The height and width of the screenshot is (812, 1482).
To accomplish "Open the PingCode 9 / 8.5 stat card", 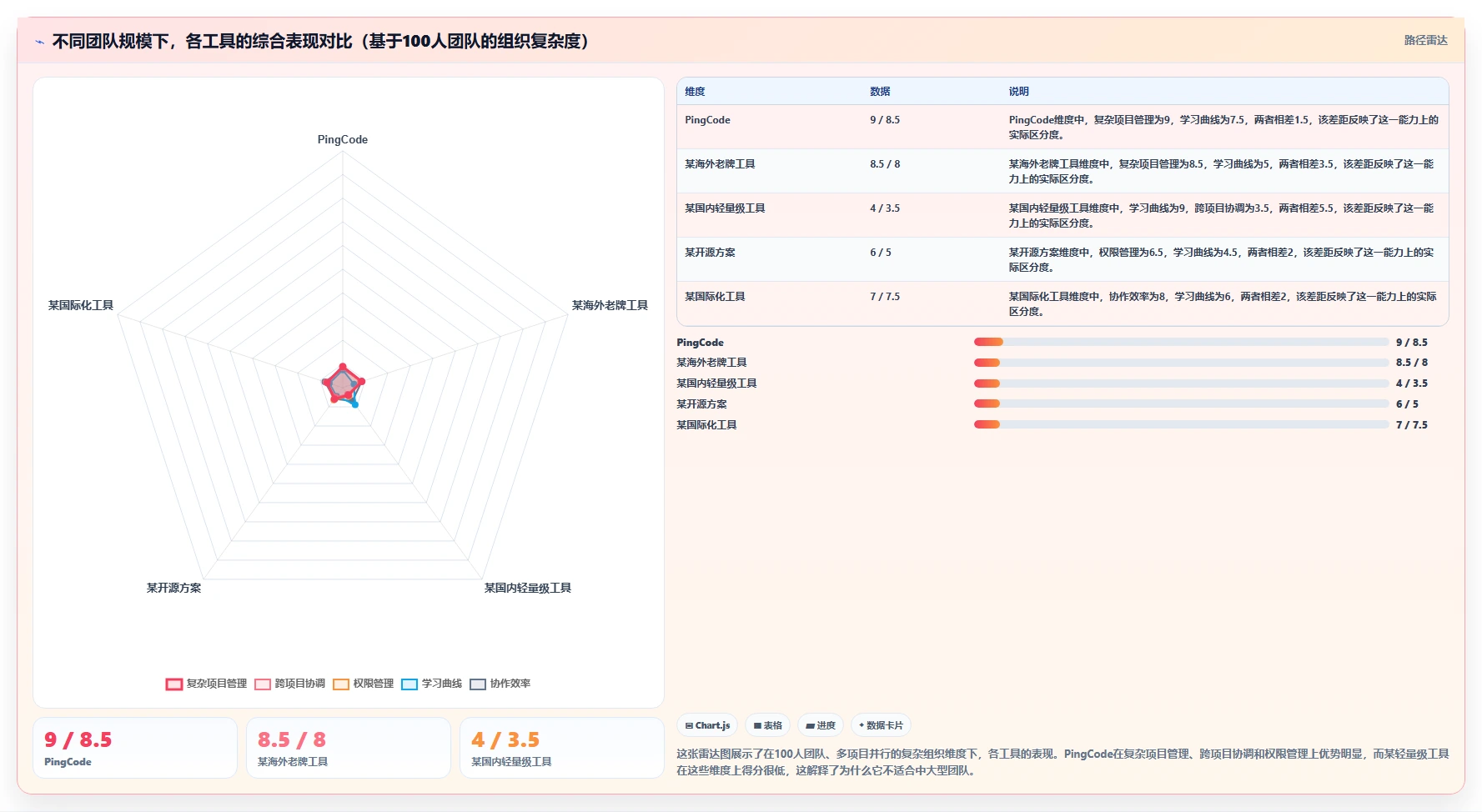I will (x=135, y=748).
